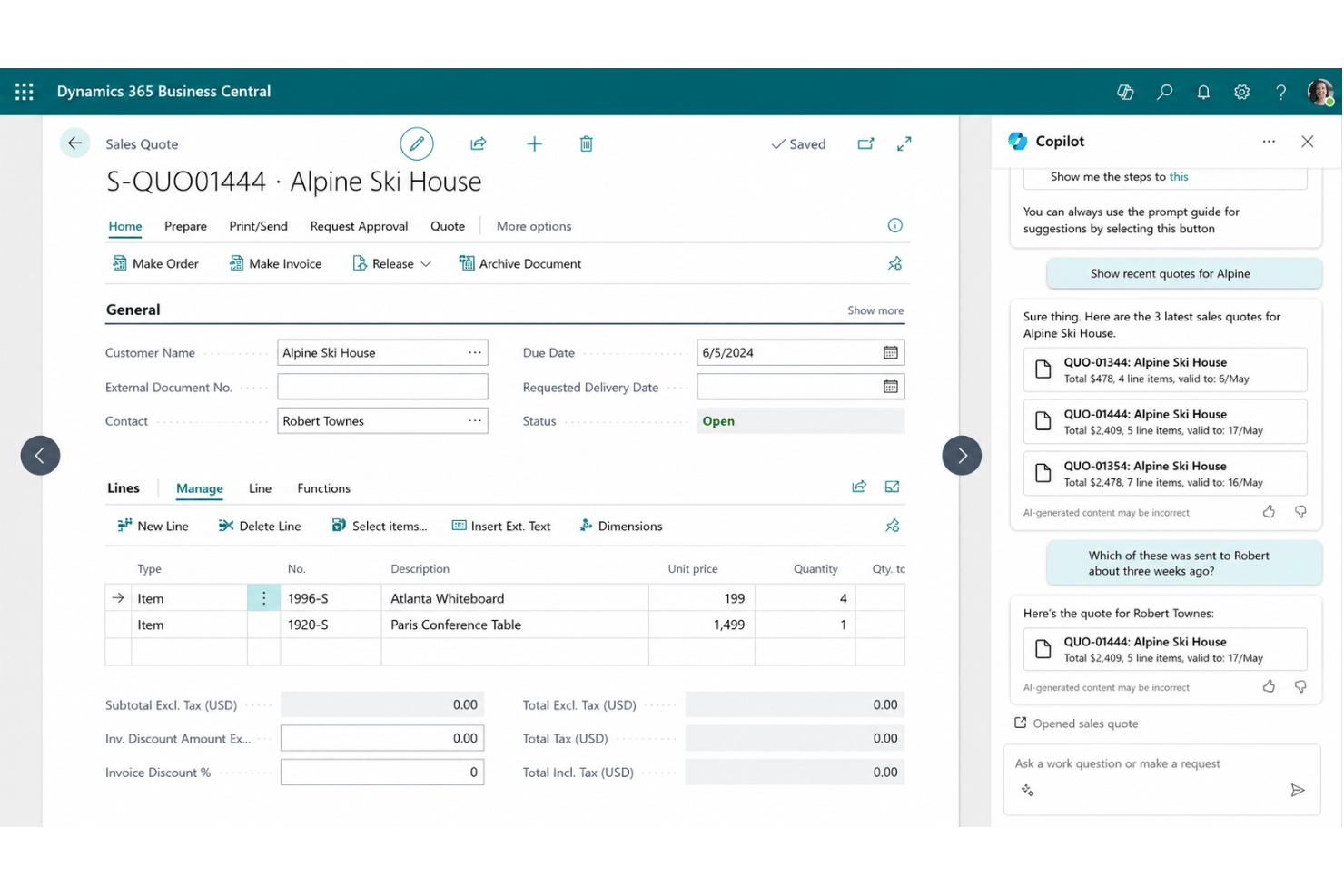Click Select items...
The height and width of the screenshot is (896, 1344).
point(379,526)
